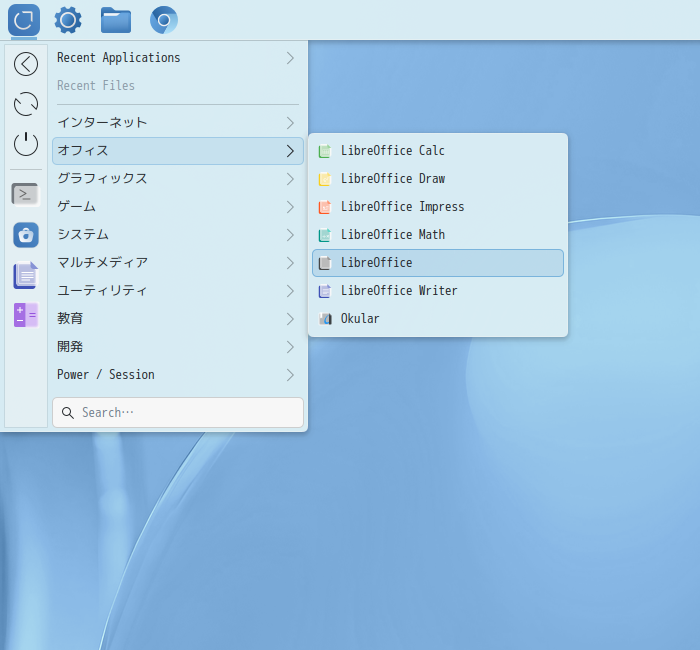Click the power icon in the sidebar

pyautogui.click(x=26, y=144)
